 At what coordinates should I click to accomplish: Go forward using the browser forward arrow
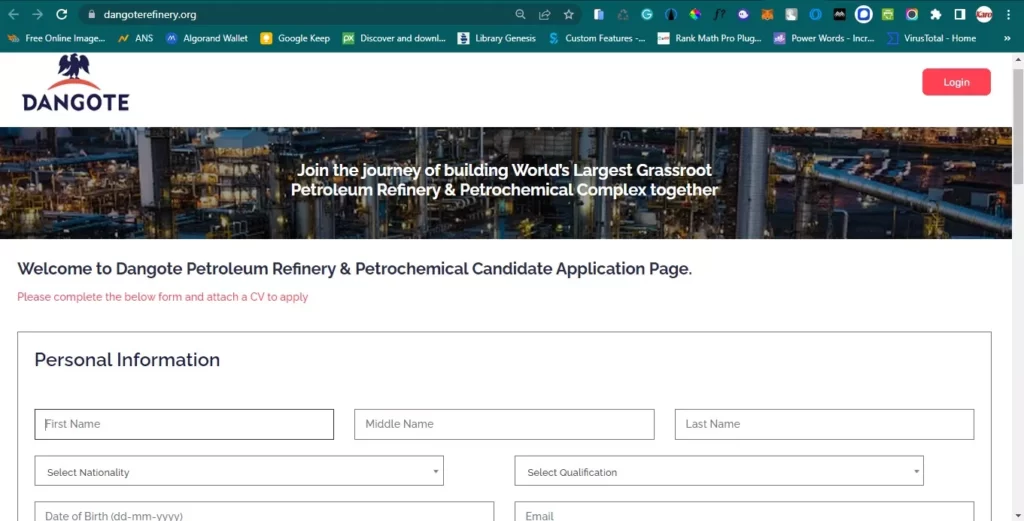(37, 14)
